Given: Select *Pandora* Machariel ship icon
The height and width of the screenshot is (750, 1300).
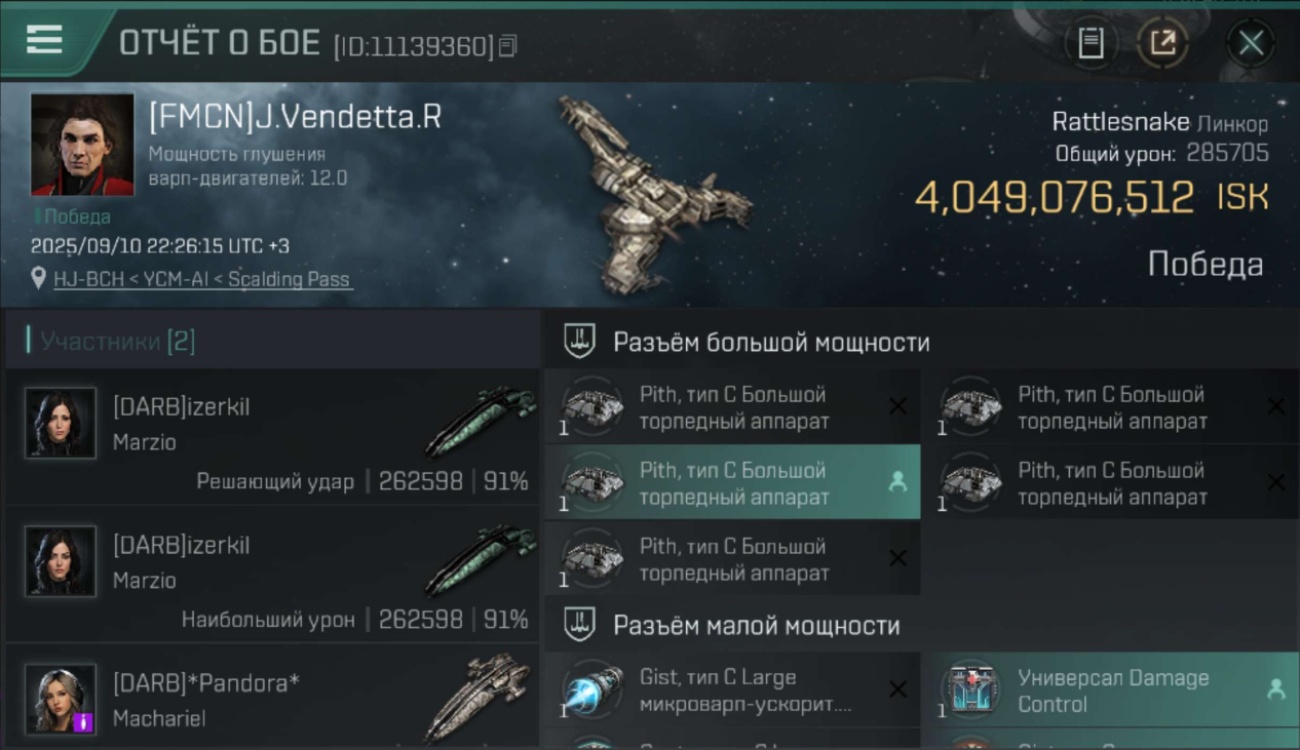Looking at the screenshot, I should (x=480, y=697).
